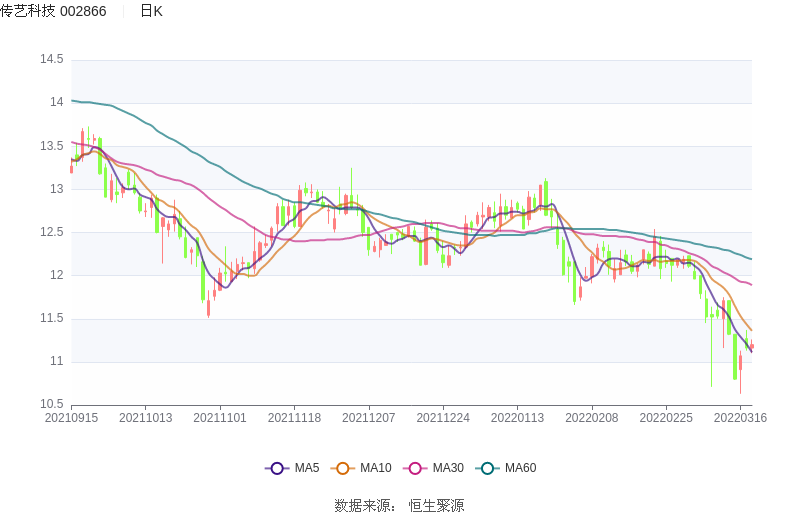Click the 10.5 price label on y-axis

(x=51, y=404)
